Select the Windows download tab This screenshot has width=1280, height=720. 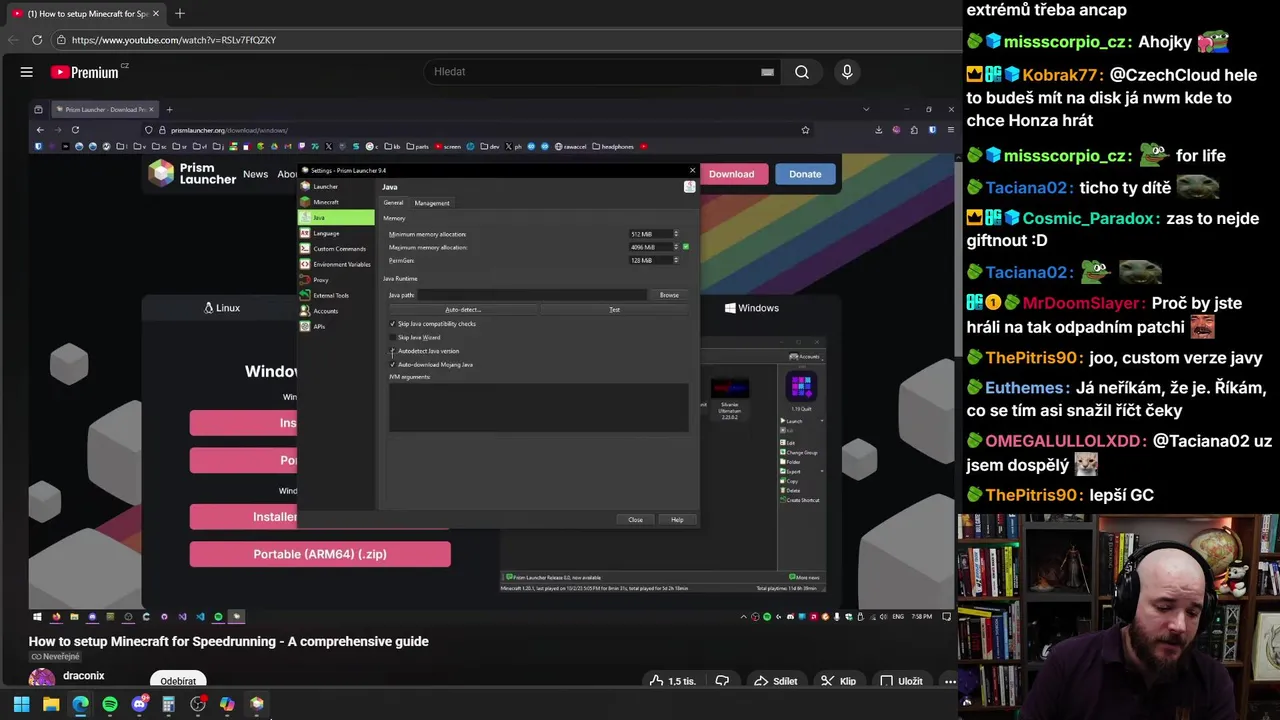point(752,308)
